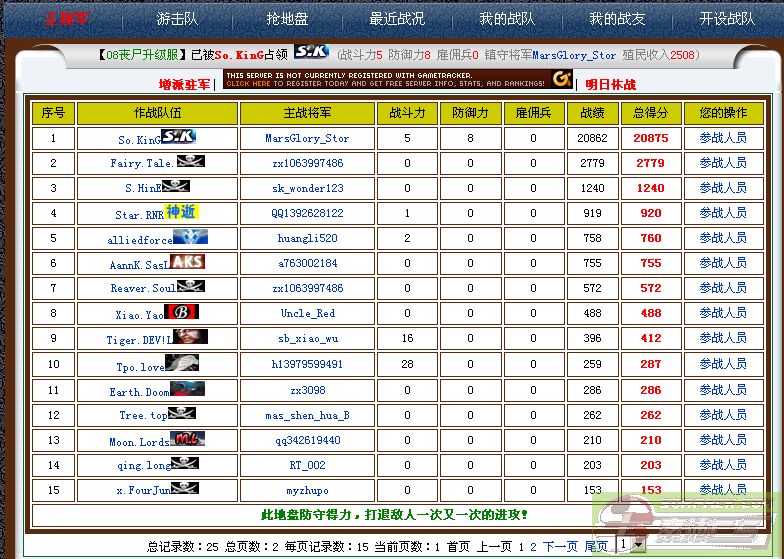Click the S.K logo in the top status line

point(312,53)
